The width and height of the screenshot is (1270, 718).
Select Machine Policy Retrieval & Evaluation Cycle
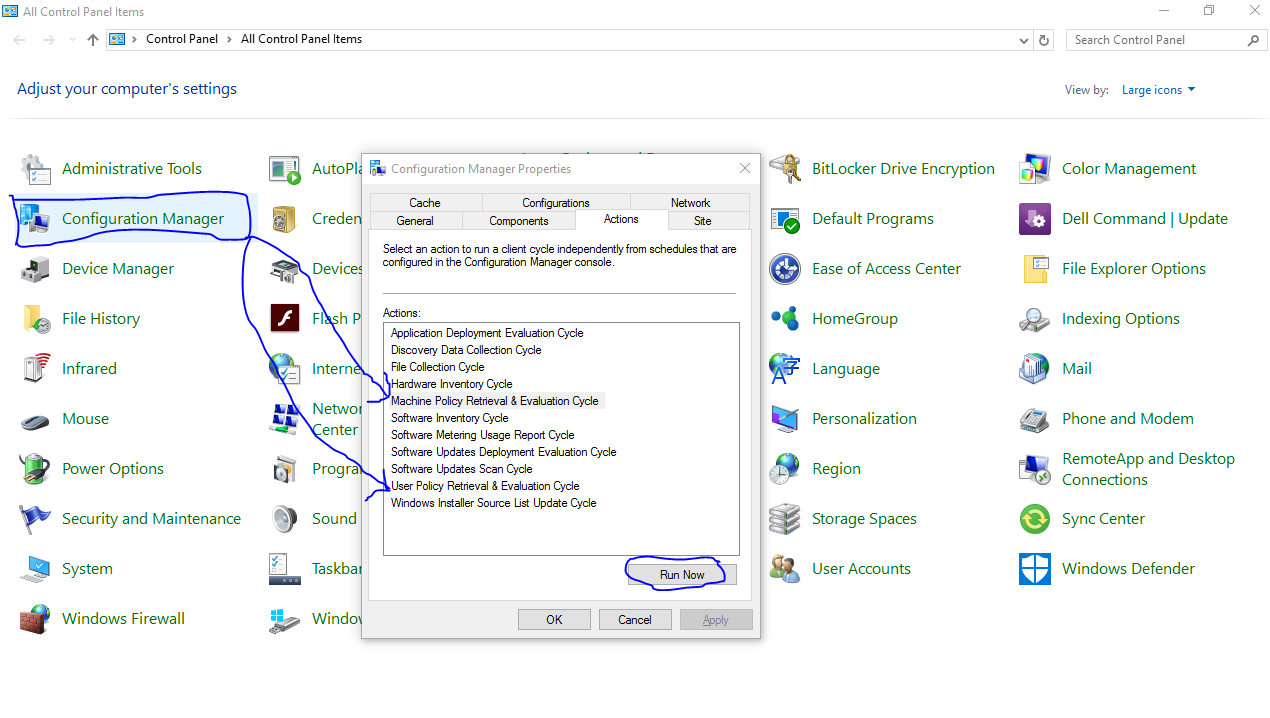click(495, 401)
